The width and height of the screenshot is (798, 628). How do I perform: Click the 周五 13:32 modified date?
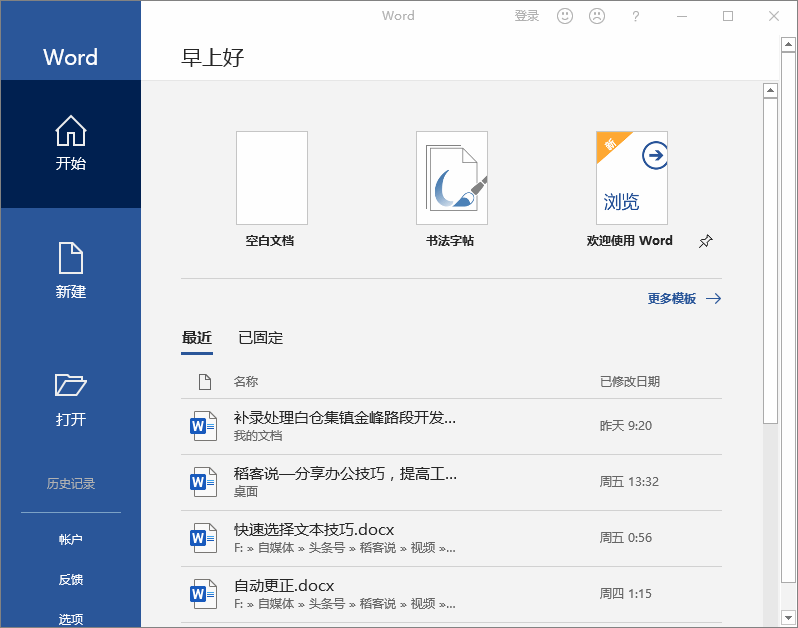click(629, 482)
